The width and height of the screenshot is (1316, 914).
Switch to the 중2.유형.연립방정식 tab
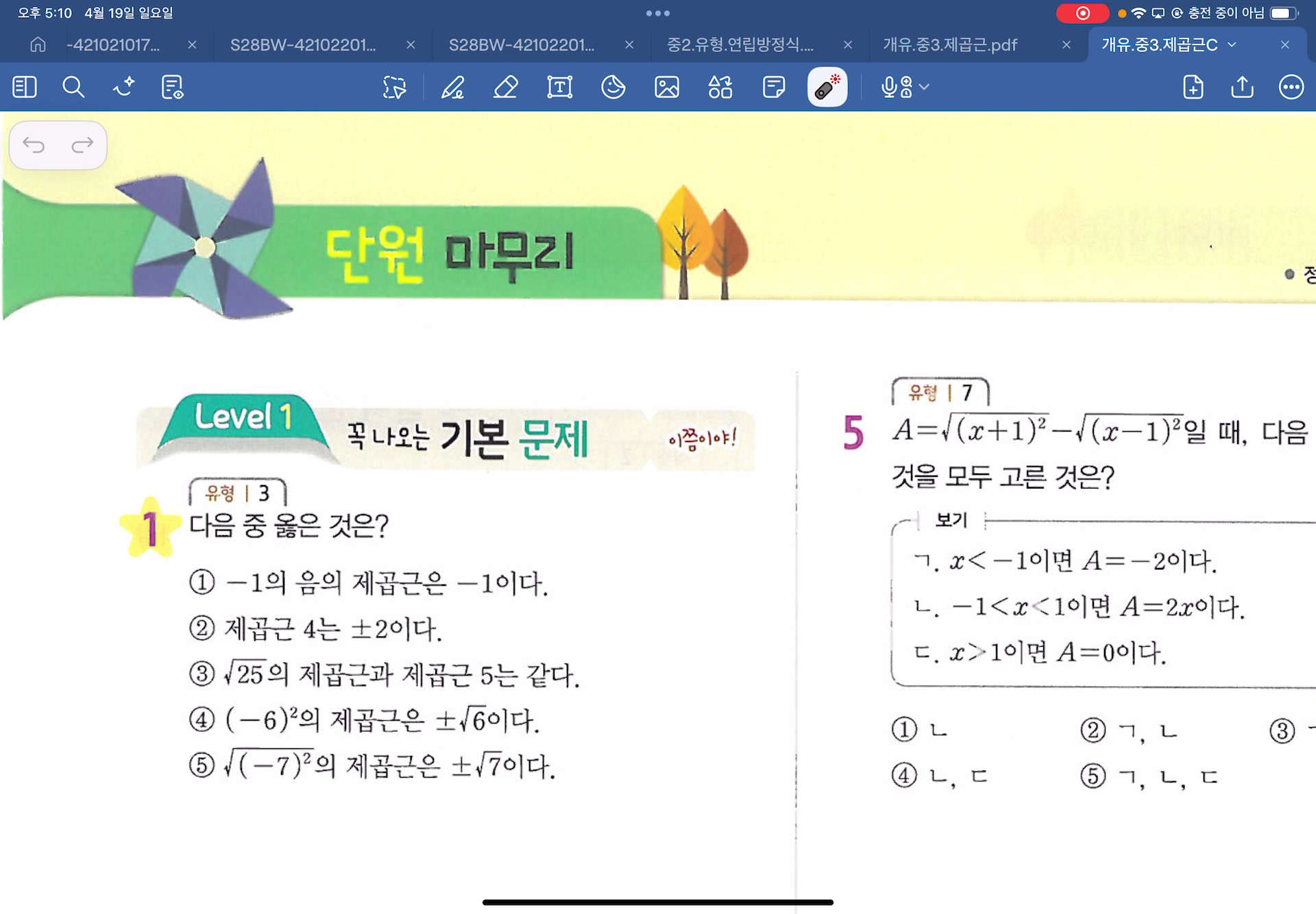(740, 45)
